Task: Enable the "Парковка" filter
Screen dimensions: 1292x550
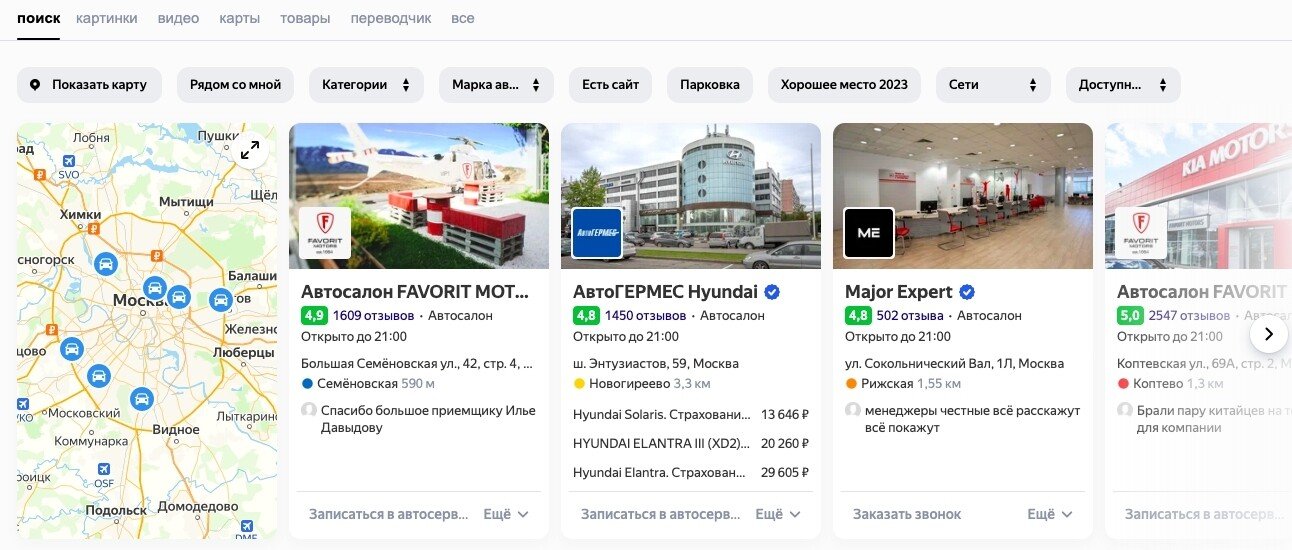Action: tap(710, 85)
